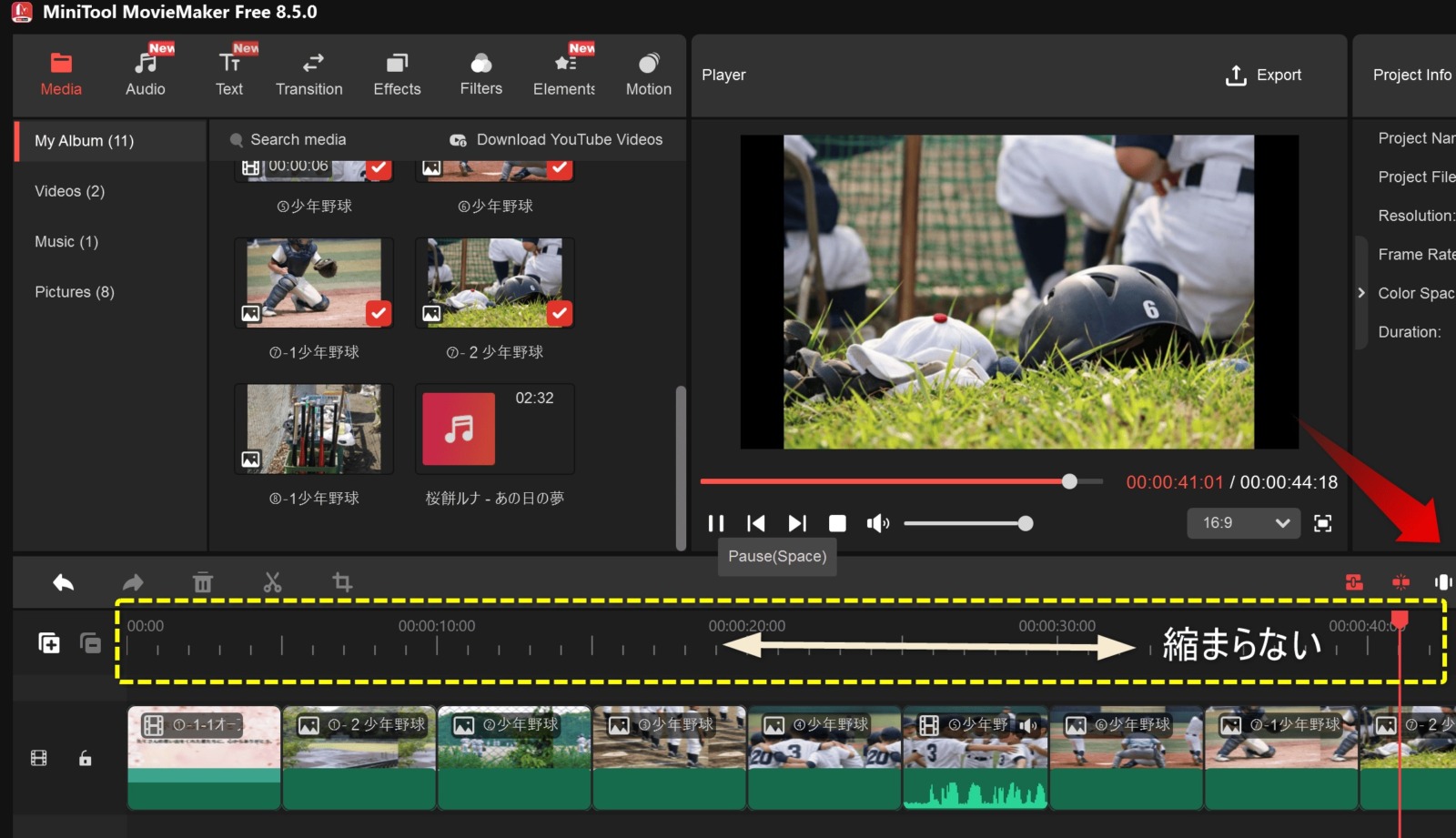Open the 16:9 aspect ratio dropdown
Screen dimensions: 1456x838
(1243, 523)
